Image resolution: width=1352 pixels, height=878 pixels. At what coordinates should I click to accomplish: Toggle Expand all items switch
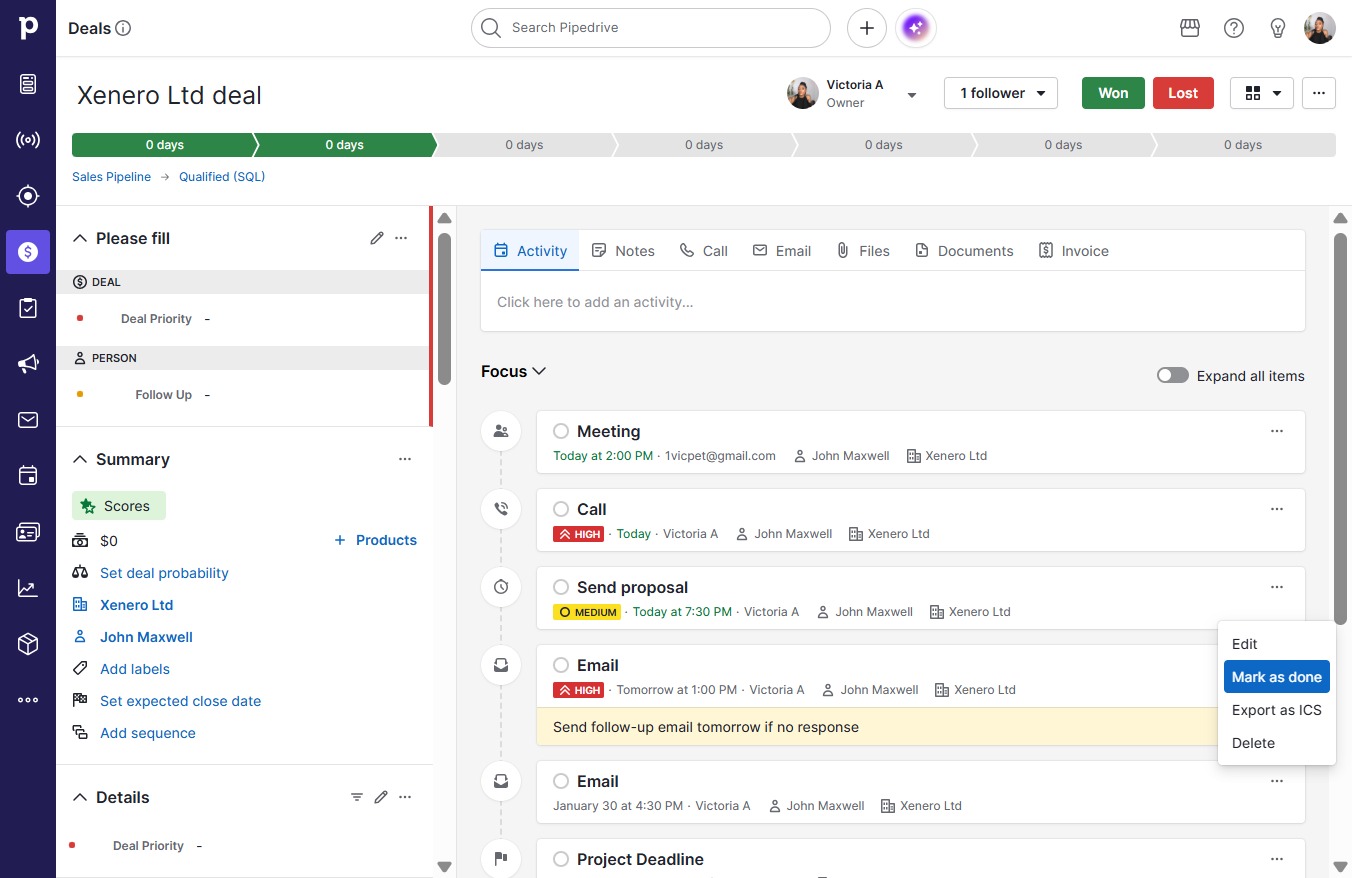tap(1173, 376)
